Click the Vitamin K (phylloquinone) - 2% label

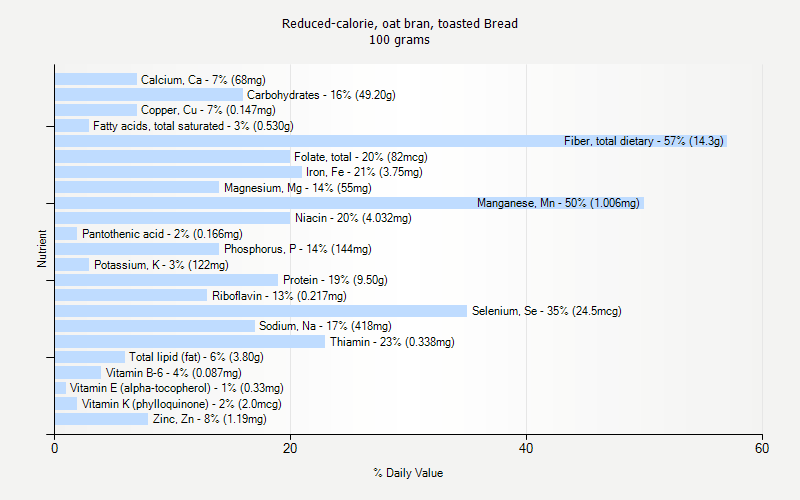coord(182,404)
